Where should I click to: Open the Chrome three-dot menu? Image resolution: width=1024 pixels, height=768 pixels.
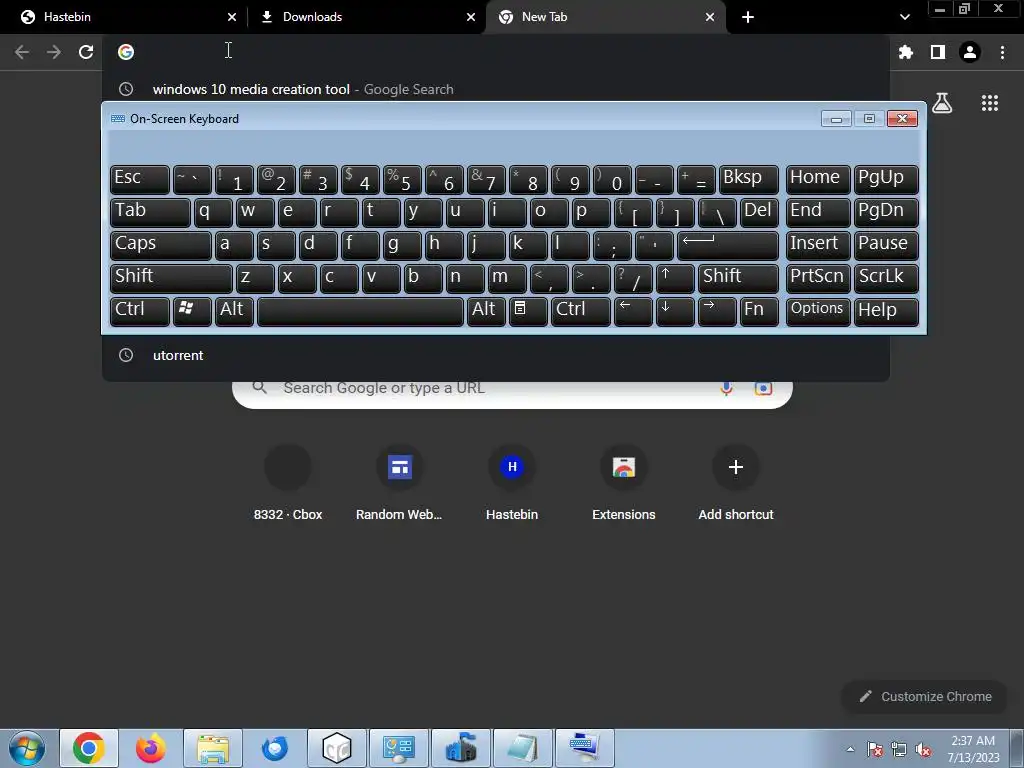tap(1002, 52)
